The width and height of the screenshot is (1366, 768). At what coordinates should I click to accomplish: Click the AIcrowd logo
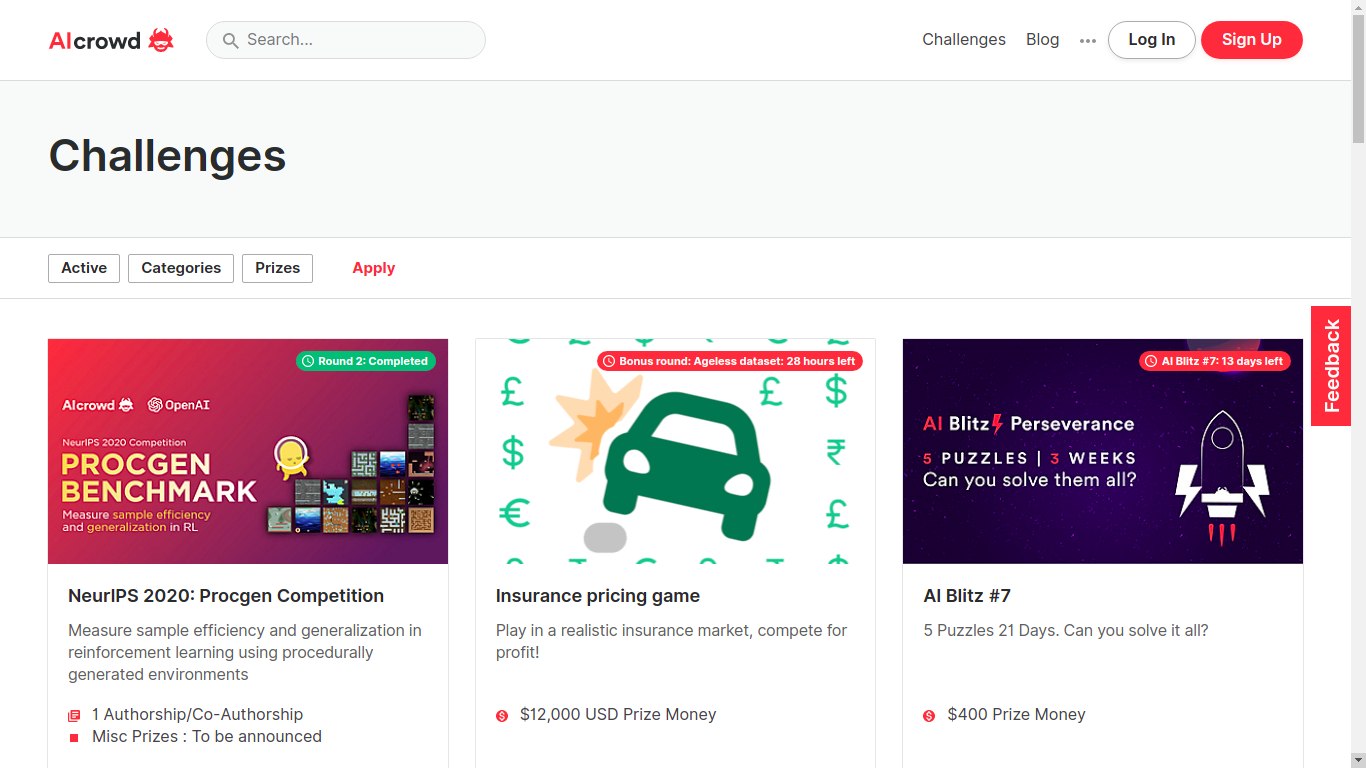tap(111, 40)
